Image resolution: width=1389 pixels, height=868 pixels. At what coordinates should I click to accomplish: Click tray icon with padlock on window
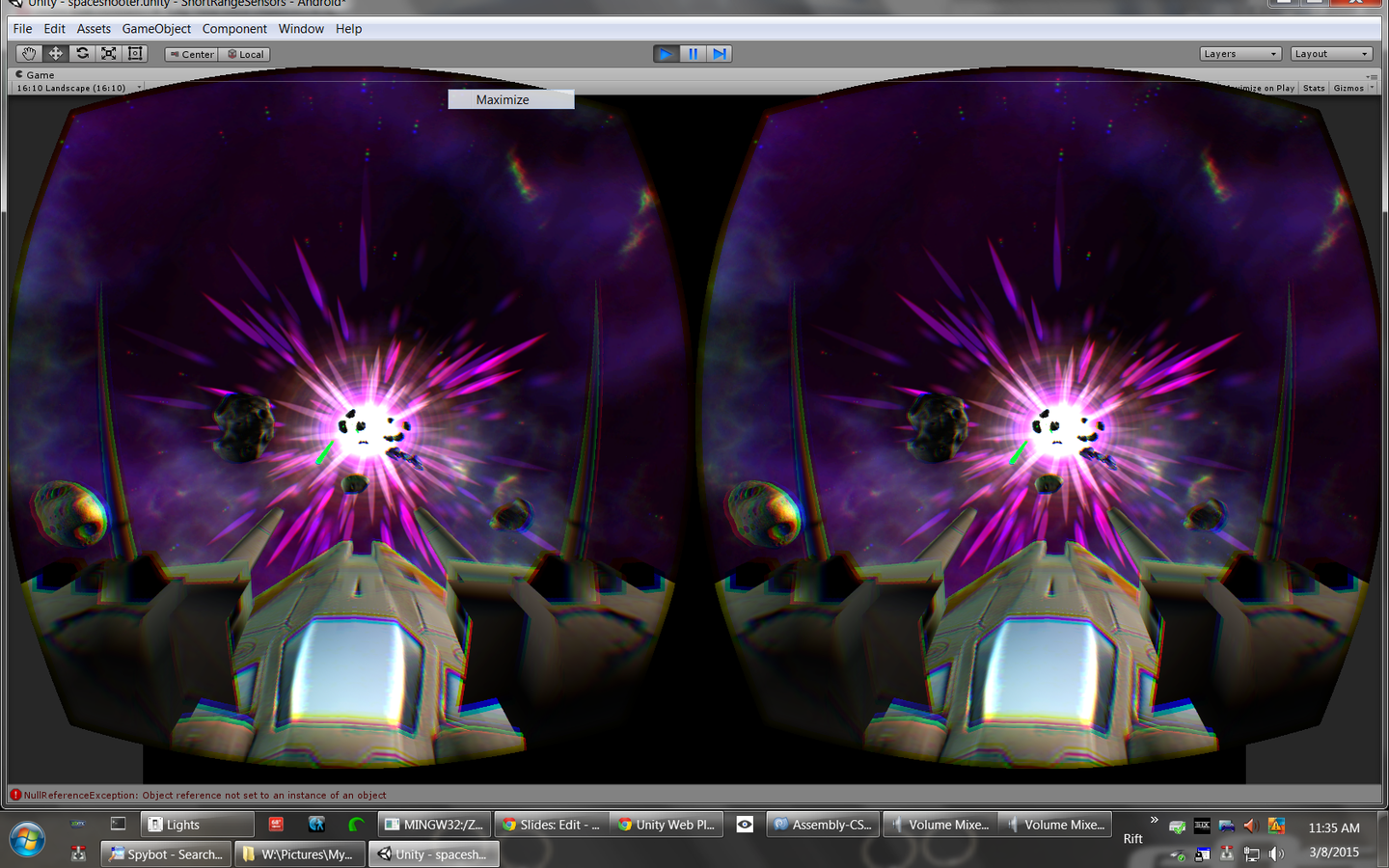1202,854
